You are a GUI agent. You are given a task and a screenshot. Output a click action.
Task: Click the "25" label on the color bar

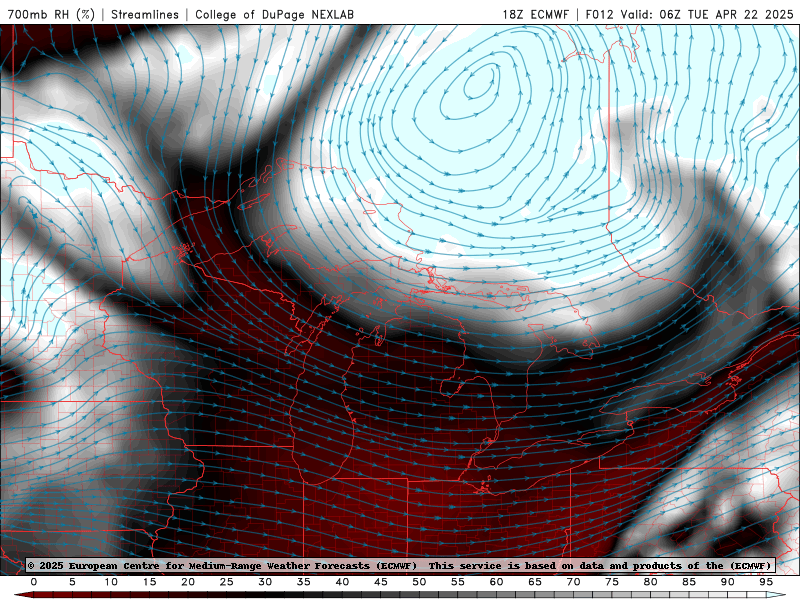(227, 582)
